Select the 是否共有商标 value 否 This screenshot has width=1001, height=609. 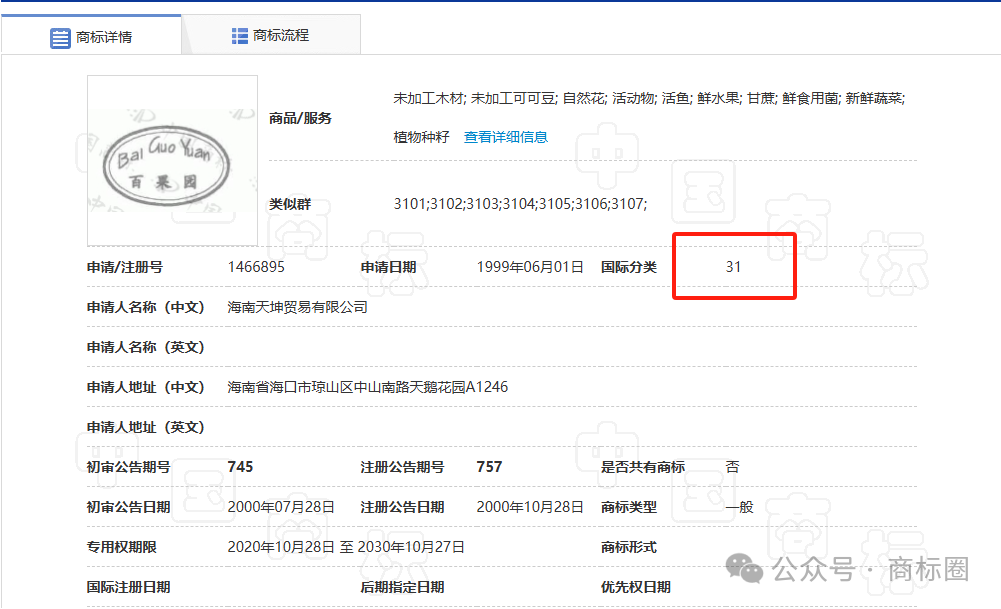pos(732,466)
